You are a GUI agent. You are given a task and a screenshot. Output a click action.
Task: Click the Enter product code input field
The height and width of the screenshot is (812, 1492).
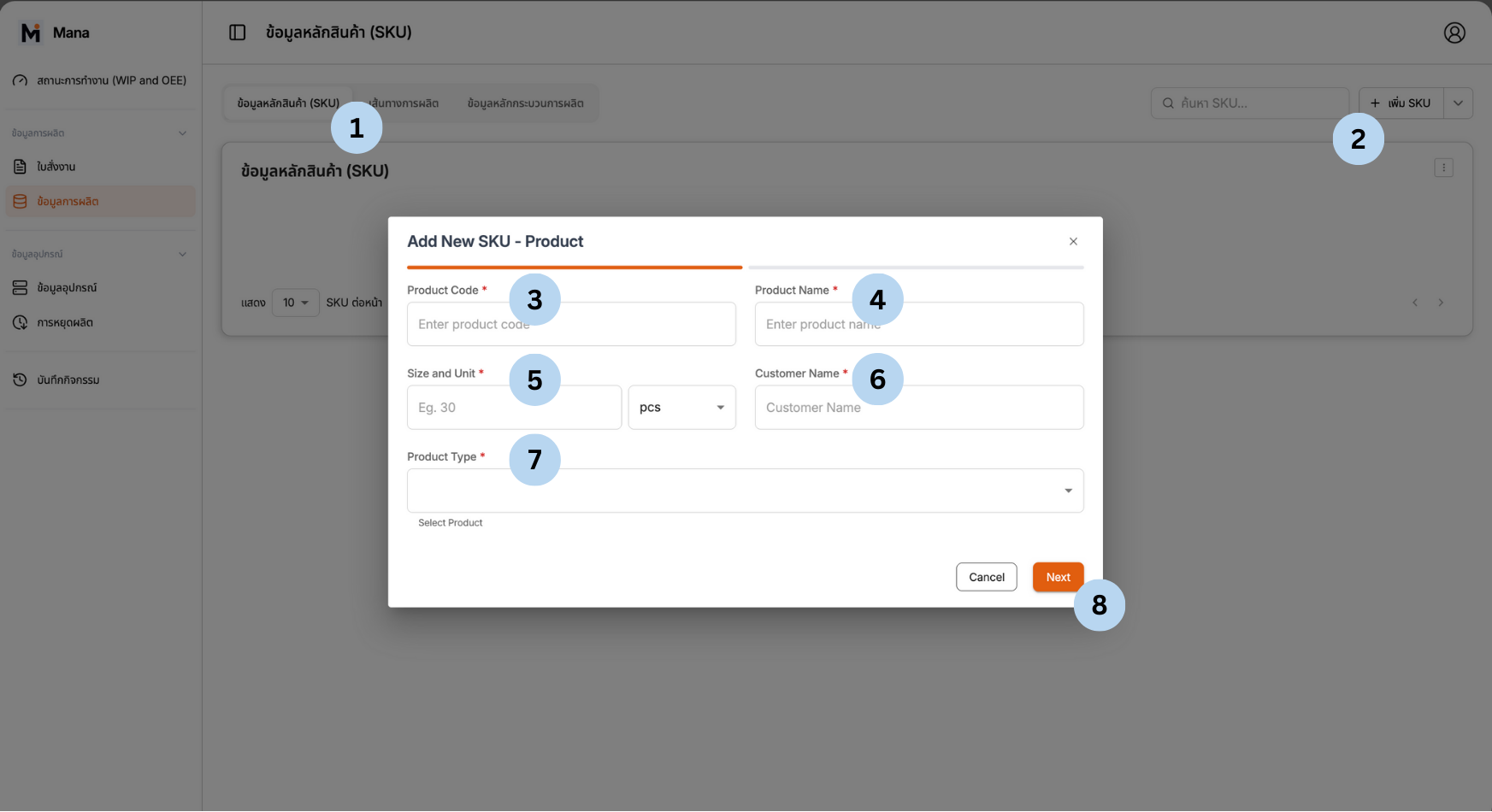(x=571, y=324)
